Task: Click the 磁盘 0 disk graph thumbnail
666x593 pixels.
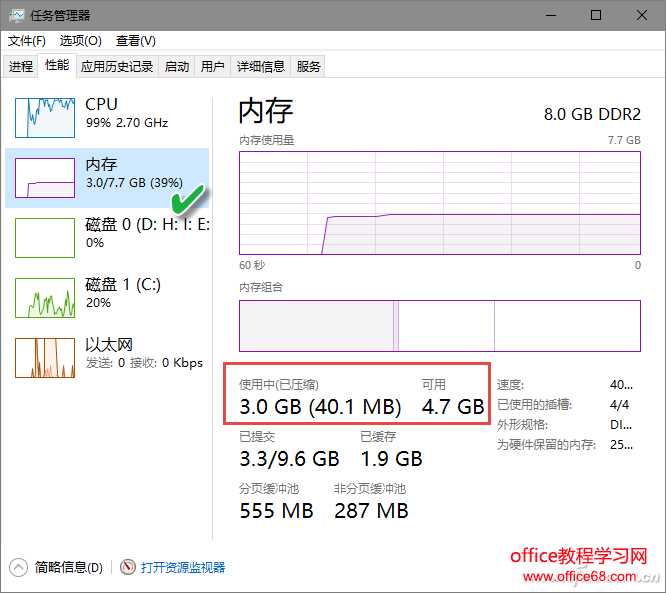Action: point(45,237)
